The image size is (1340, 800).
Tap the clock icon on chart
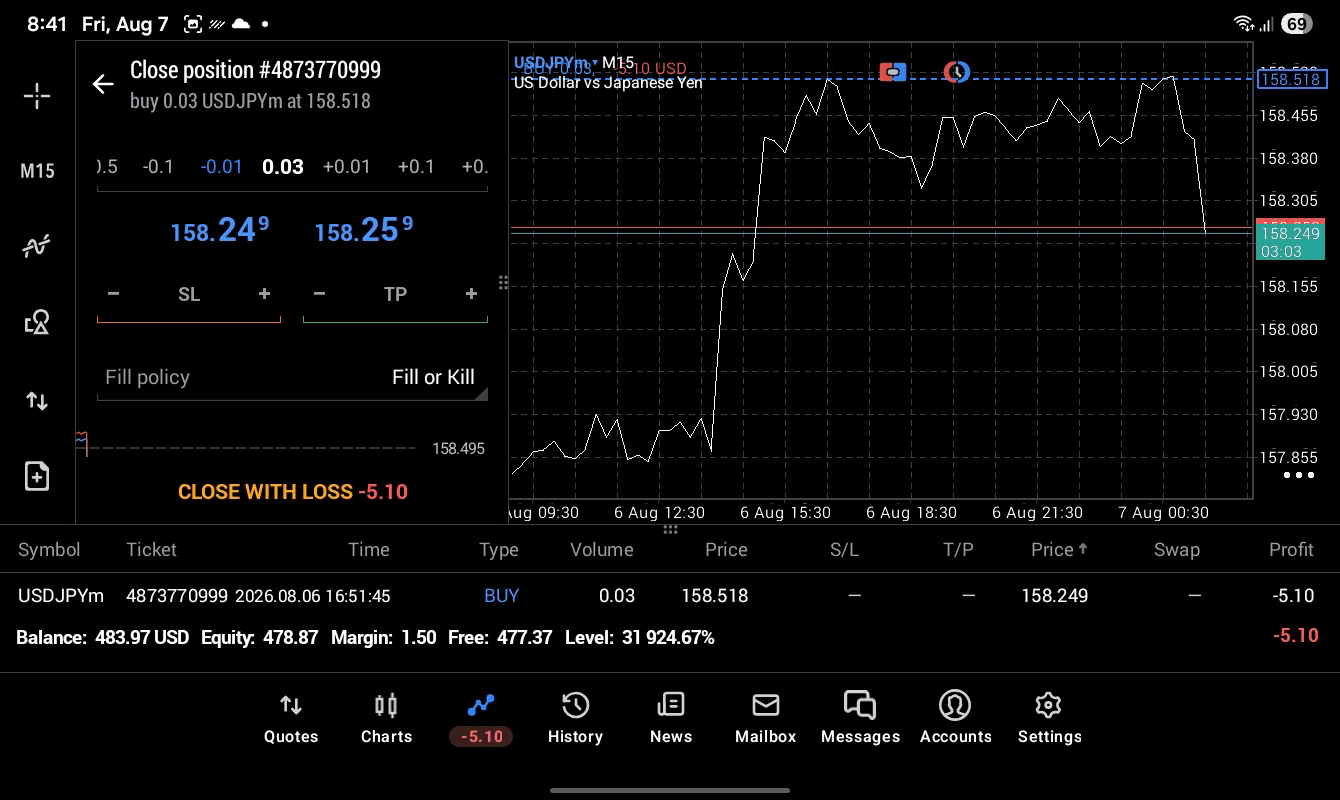pos(957,72)
